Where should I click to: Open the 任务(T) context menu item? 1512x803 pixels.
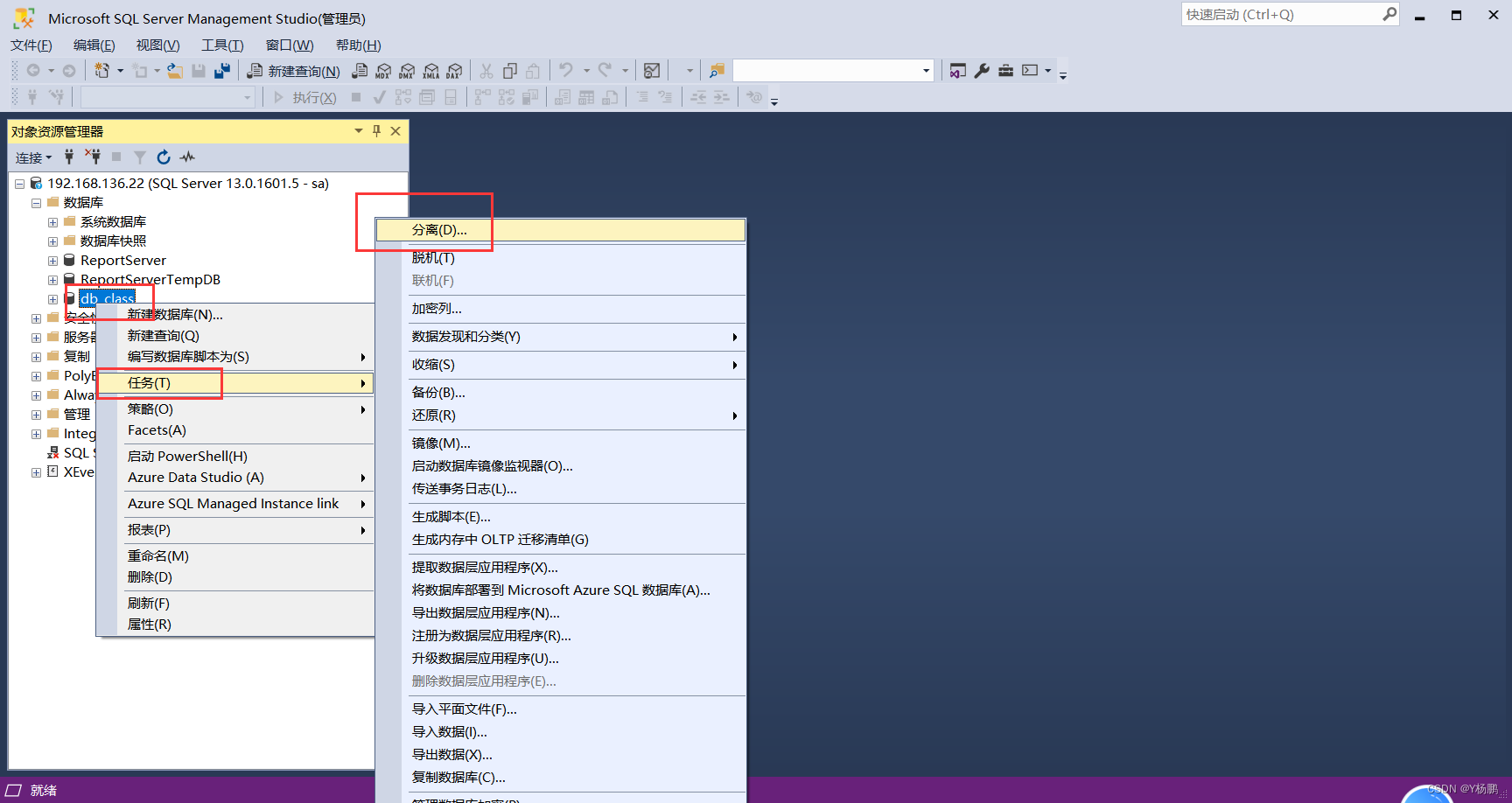tap(235, 383)
